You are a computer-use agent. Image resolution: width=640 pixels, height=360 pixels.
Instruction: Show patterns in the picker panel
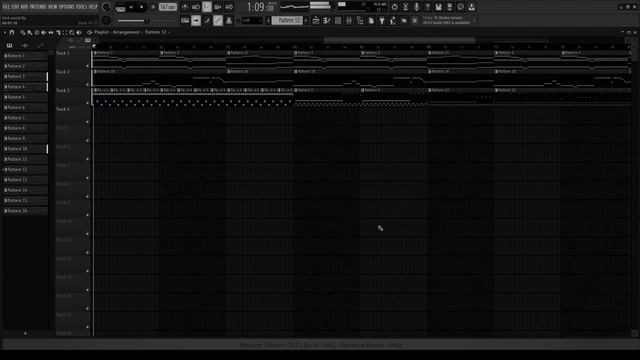pyautogui.click(x=9, y=46)
